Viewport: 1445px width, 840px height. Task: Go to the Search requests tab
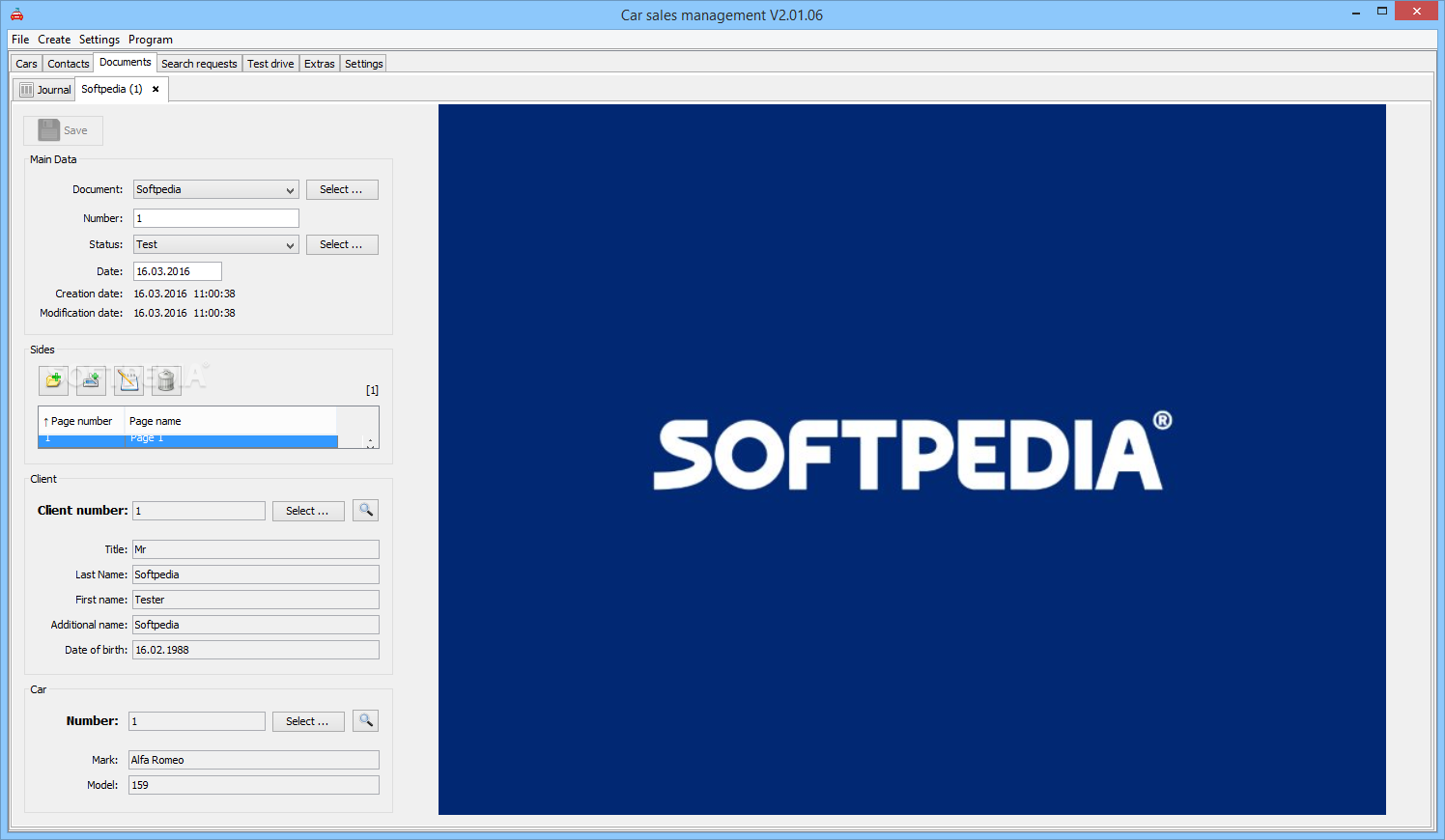[x=199, y=64]
